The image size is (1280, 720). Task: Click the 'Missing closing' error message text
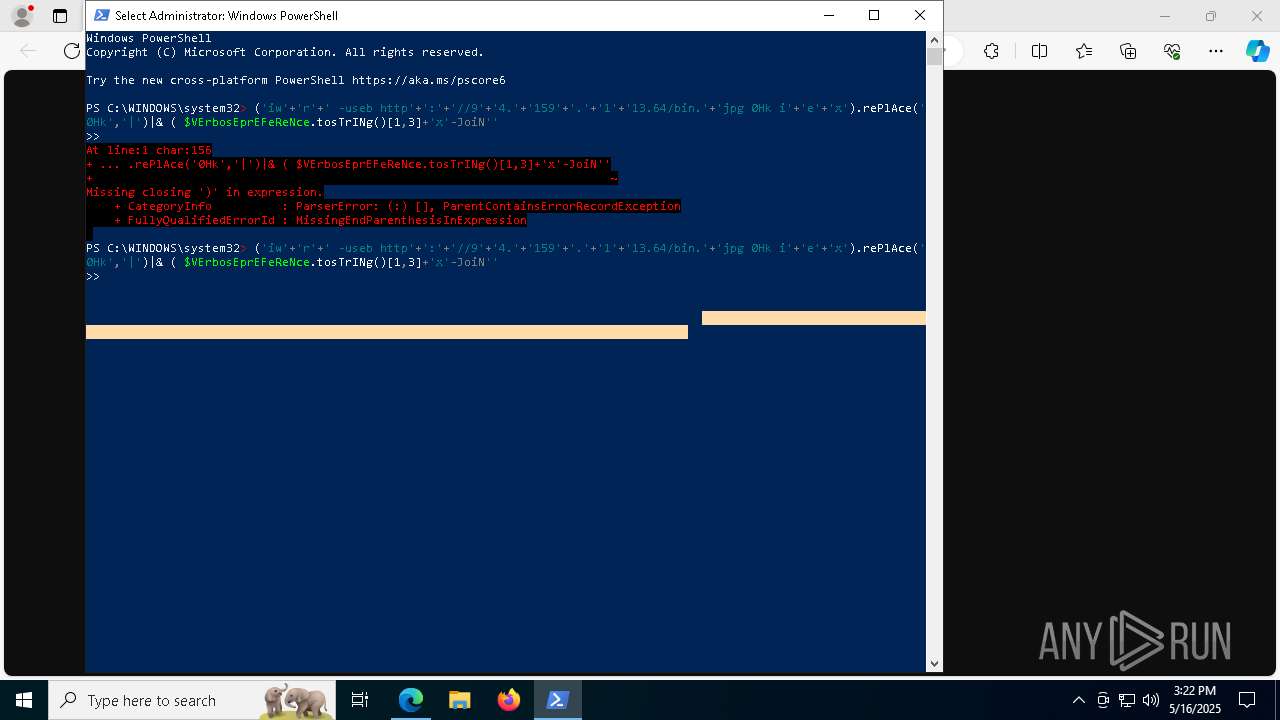(x=204, y=192)
